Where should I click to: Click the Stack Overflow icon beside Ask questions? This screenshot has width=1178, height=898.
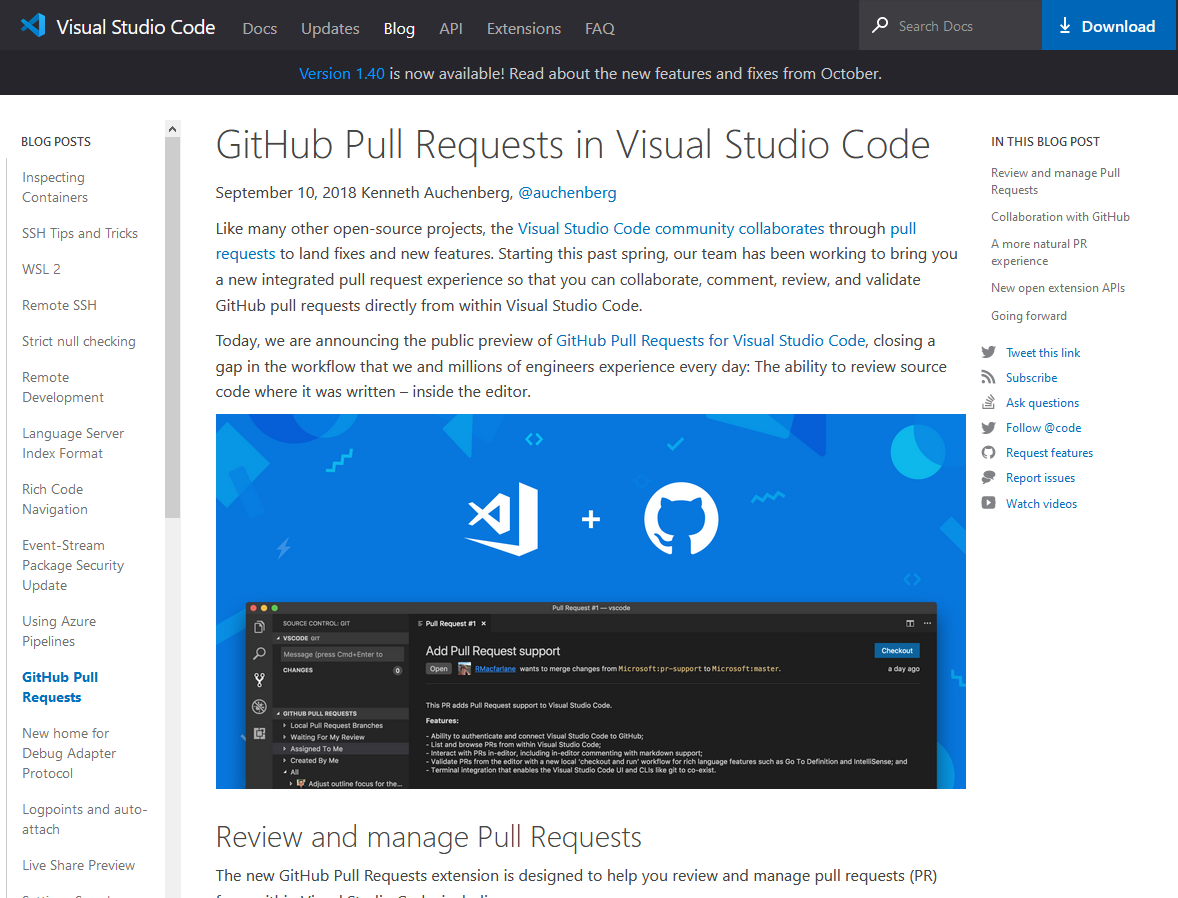[x=989, y=402]
